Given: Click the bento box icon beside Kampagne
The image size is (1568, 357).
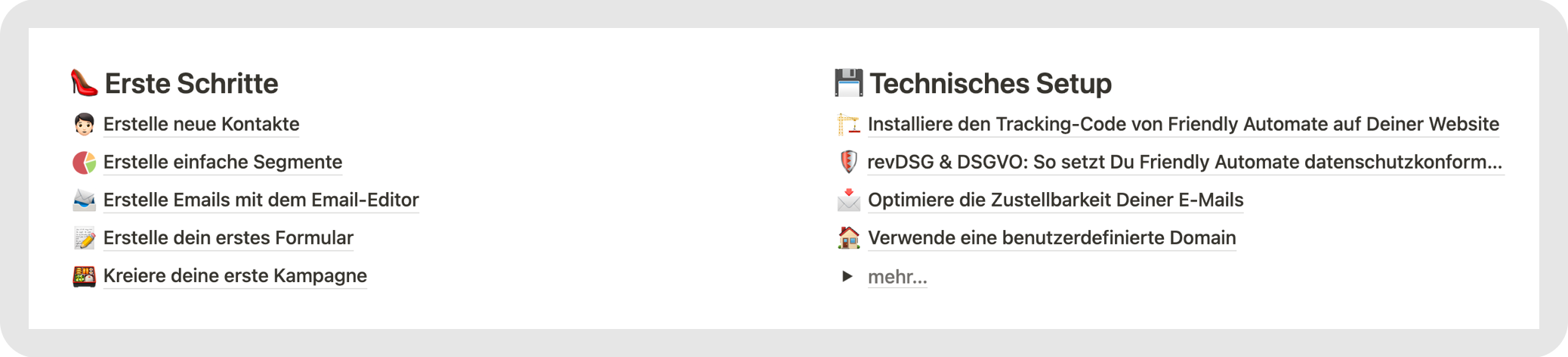Looking at the screenshot, I should pyautogui.click(x=84, y=275).
